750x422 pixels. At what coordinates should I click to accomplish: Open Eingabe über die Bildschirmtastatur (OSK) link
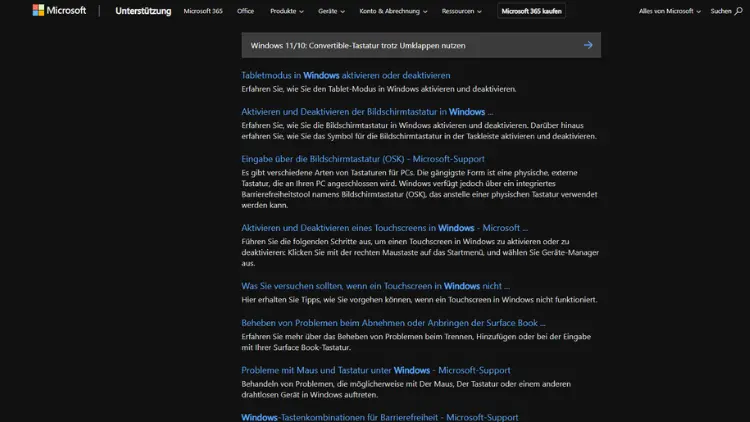(x=362, y=159)
